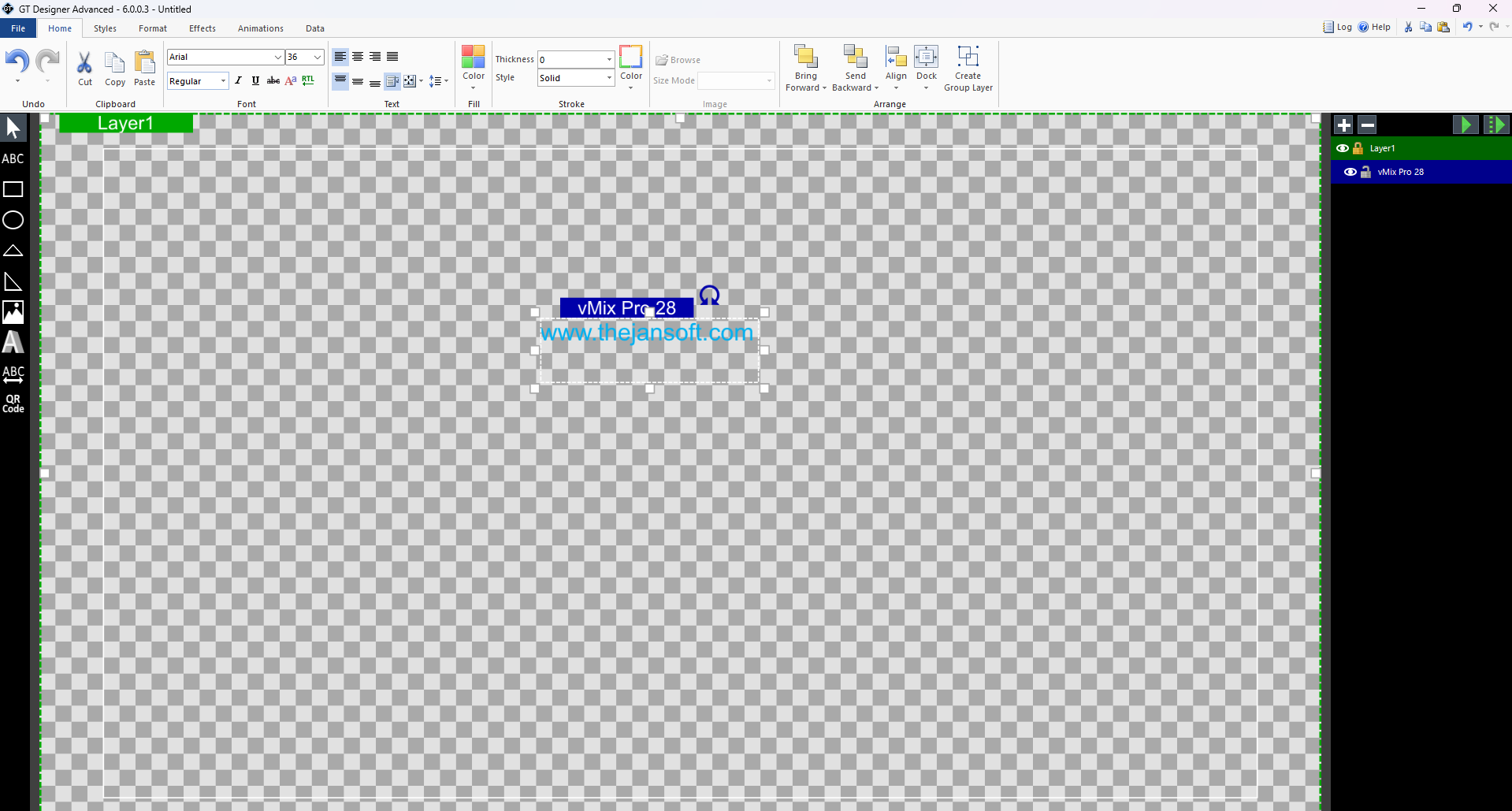1512x811 pixels.
Task: Align text left horizontally
Action: [x=340, y=57]
